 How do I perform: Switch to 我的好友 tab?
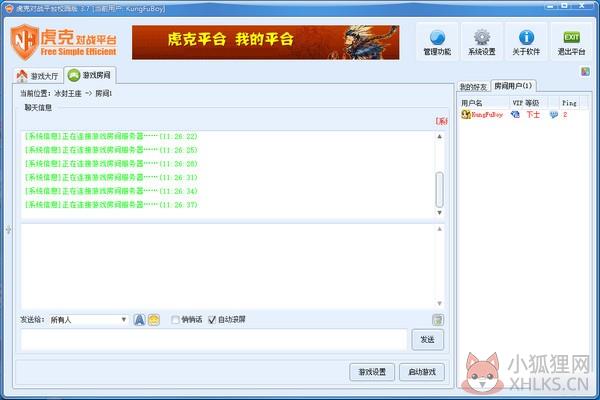[x=473, y=87]
